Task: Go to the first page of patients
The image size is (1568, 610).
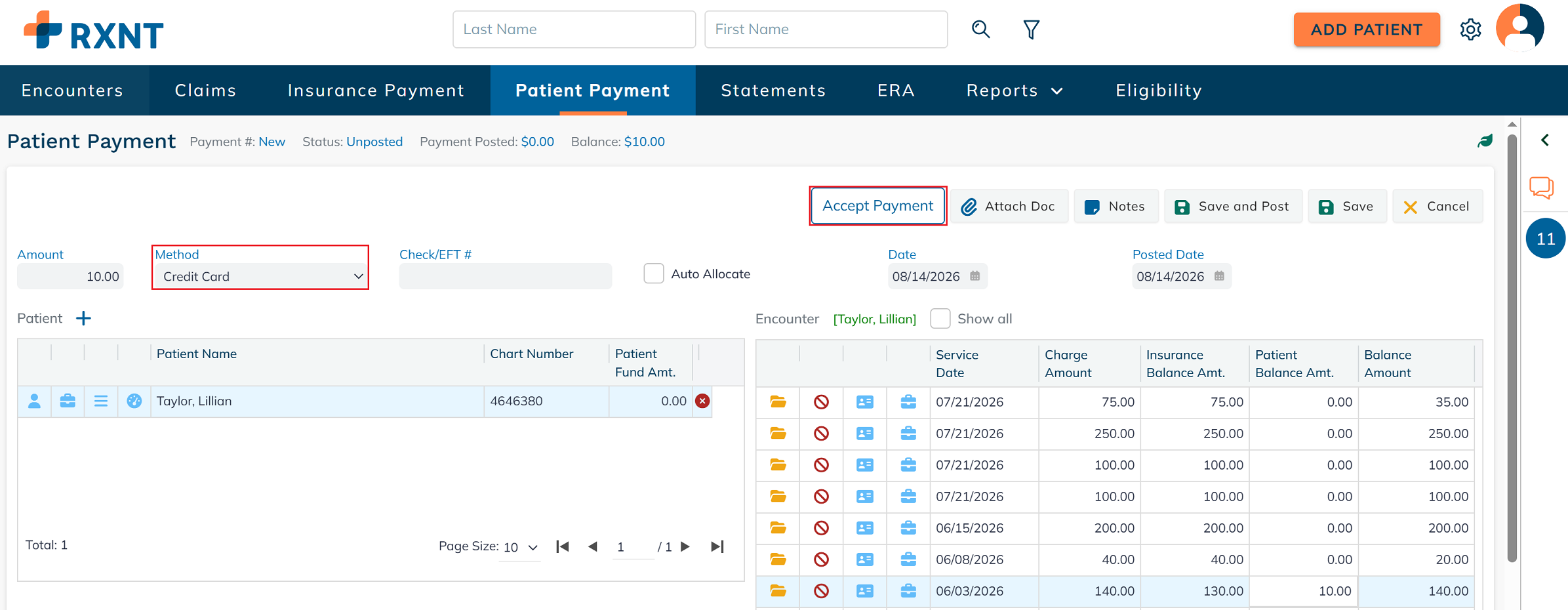Action: tap(562, 546)
